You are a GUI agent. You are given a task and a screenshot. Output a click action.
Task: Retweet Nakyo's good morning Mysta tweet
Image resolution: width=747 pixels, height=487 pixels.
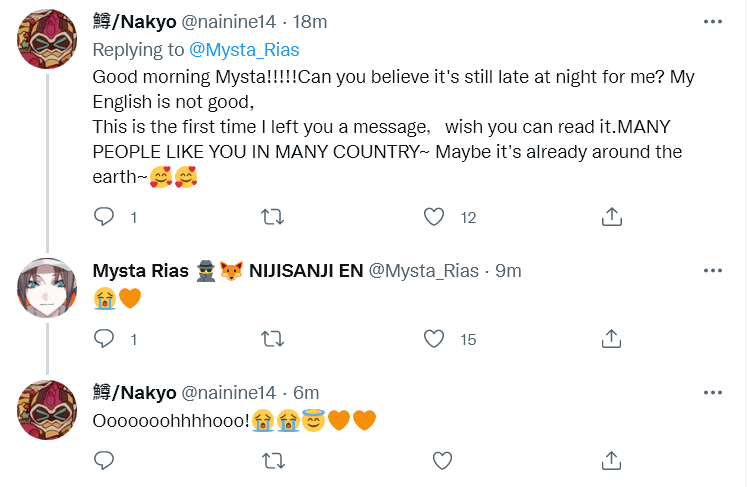pos(271,217)
